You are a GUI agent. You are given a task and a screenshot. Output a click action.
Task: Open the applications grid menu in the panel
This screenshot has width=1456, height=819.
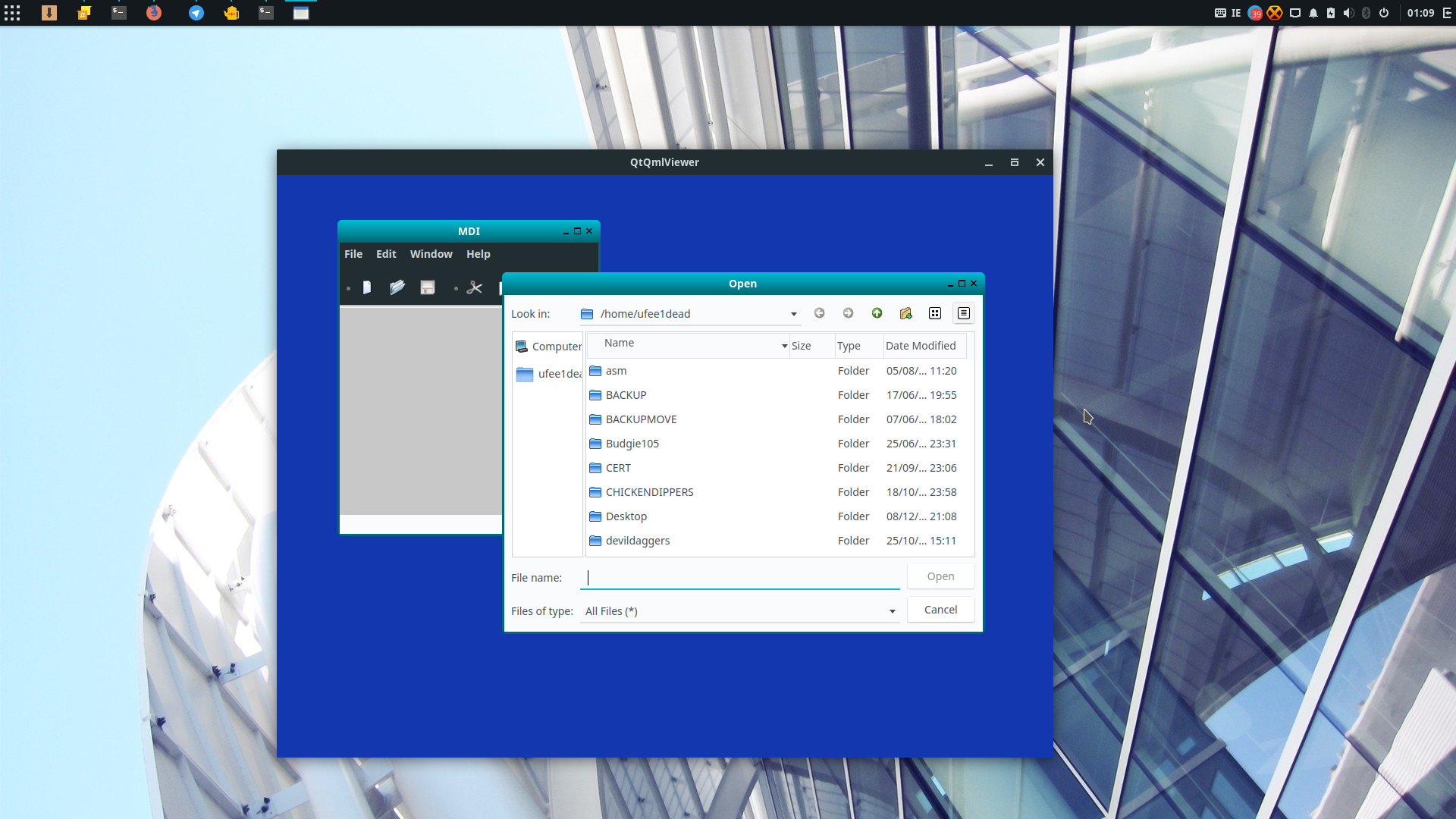click(x=12, y=13)
